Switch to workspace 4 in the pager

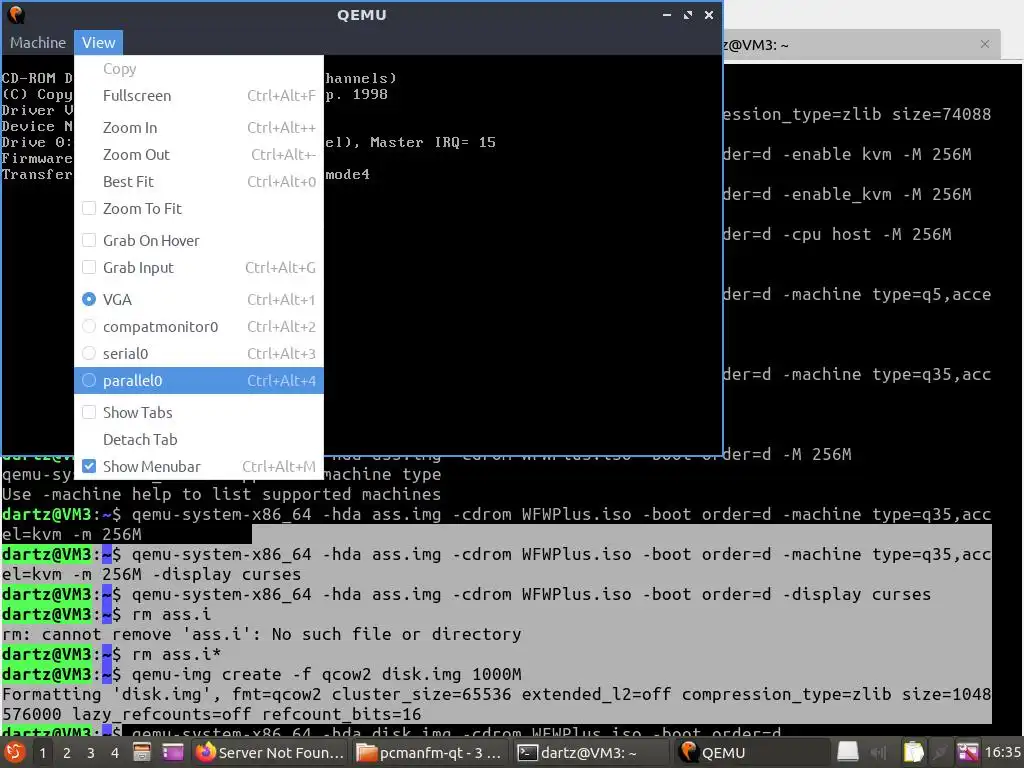115,753
